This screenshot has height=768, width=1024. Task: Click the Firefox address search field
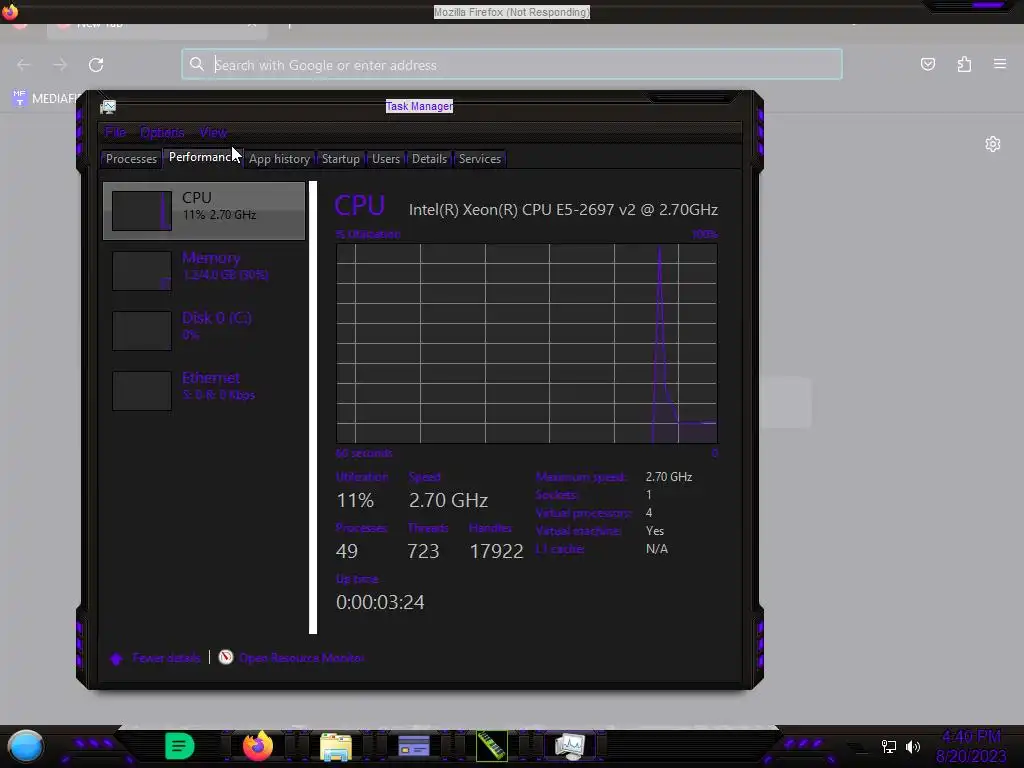point(512,65)
